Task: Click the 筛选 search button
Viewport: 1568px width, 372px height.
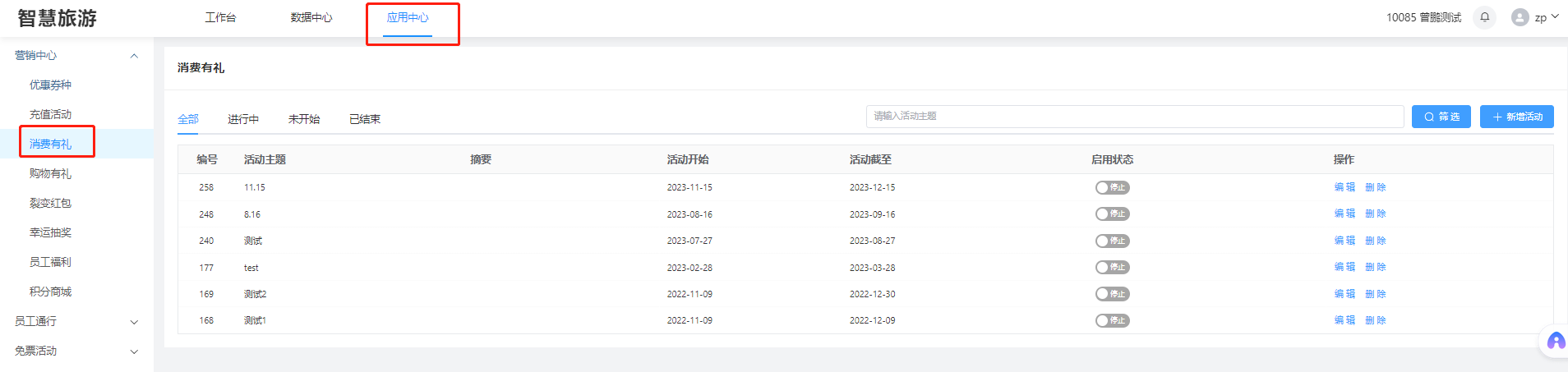Action: (1441, 117)
